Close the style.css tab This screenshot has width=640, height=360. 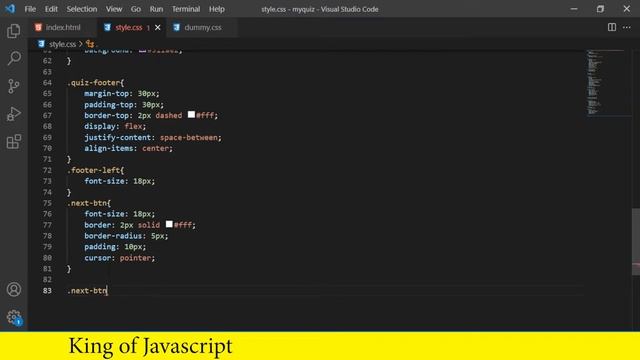tap(158, 27)
